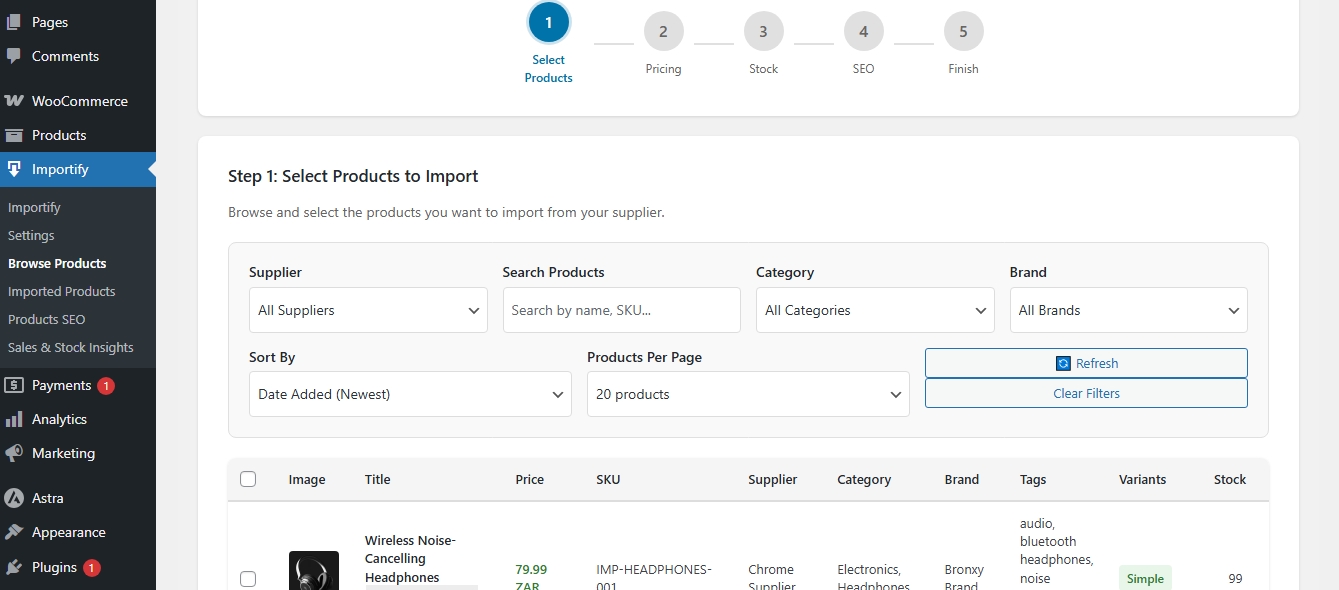Image resolution: width=1339 pixels, height=590 pixels.
Task: Click the Marketing megaphone icon
Action: click(x=14, y=453)
